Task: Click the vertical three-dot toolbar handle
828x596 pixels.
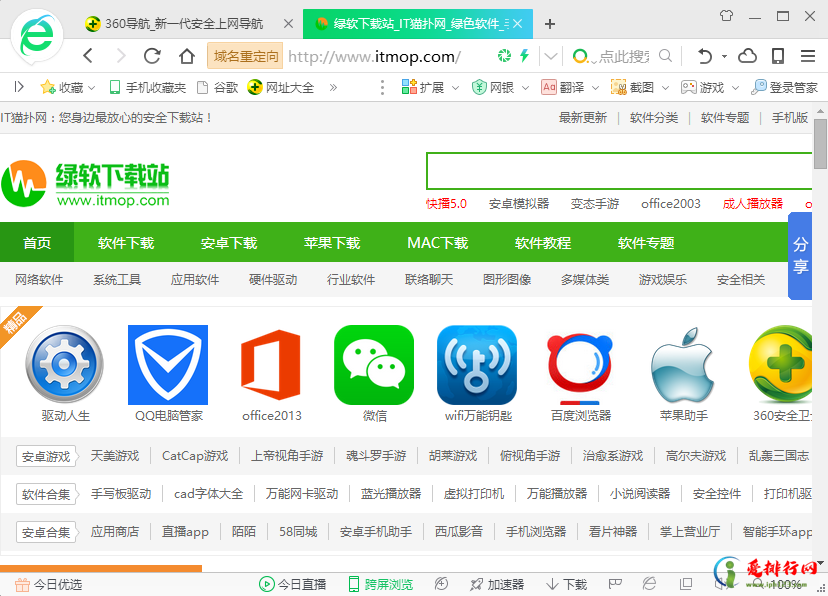Action: 382,87
